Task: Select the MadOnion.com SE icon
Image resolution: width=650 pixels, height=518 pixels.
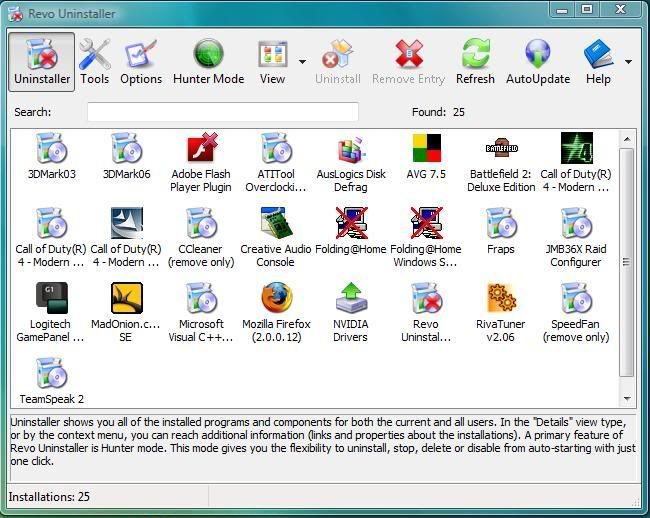Action: pos(126,298)
